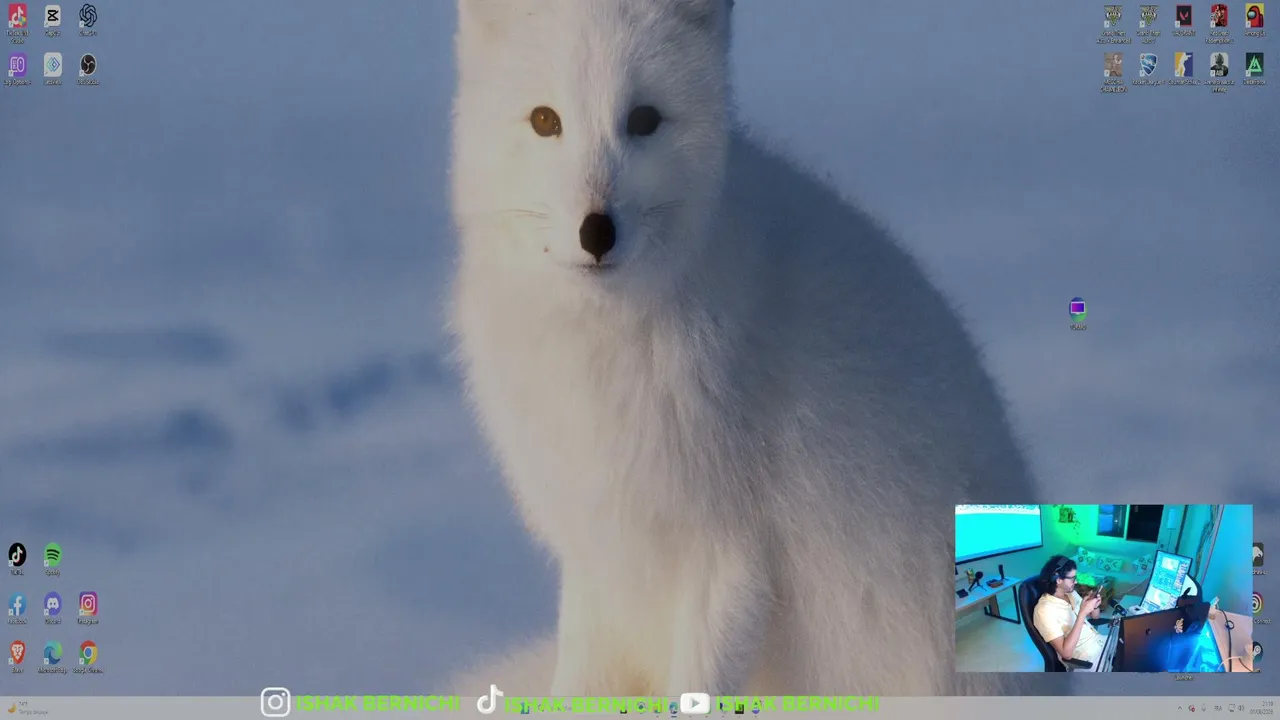This screenshot has height=720, width=1280.
Task: Launch the Rocket League shortcut
Action: coord(1149,70)
